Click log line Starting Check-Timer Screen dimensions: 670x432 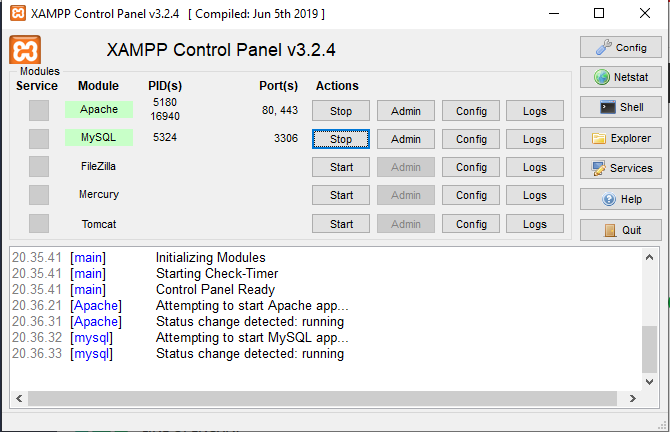(x=217, y=273)
